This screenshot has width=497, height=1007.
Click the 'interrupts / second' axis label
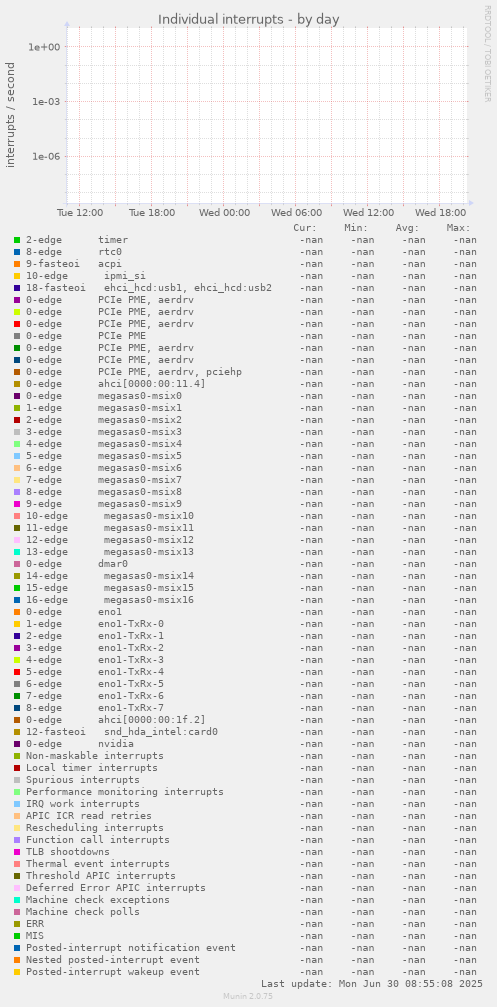(x=10, y=115)
